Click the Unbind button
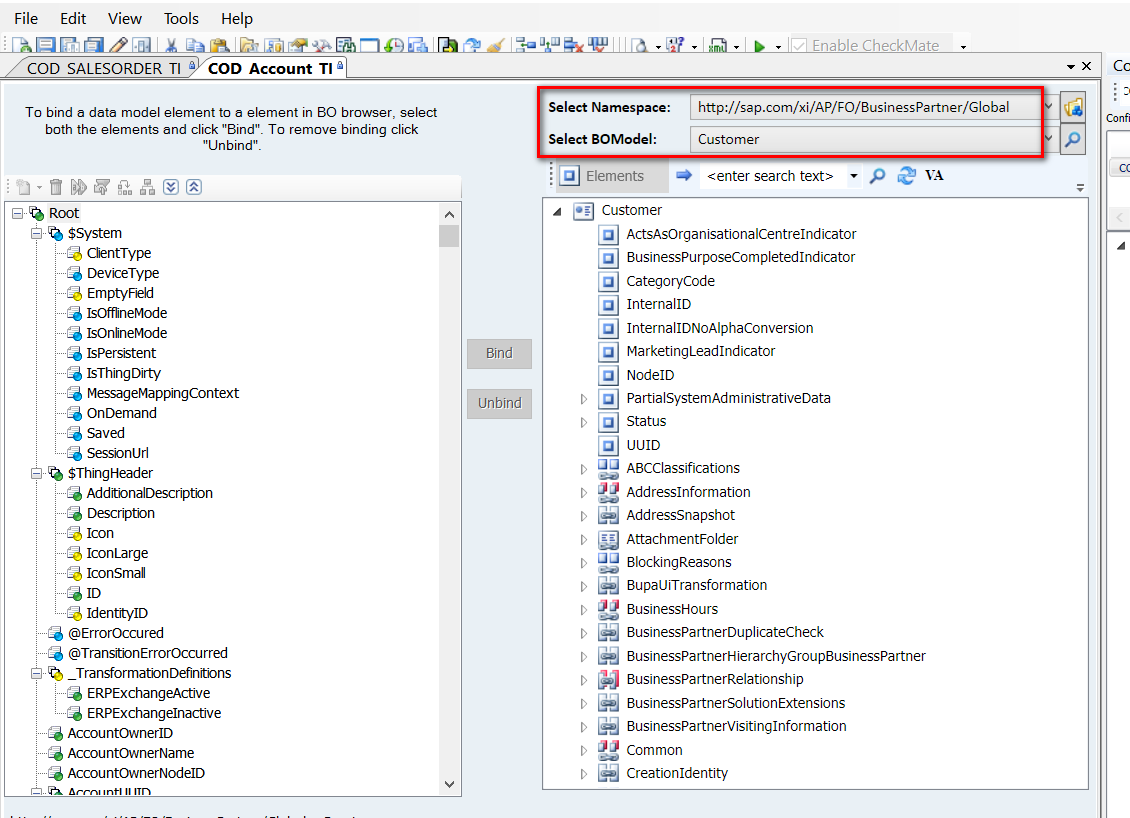Image resolution: width=1130 pixels, height=818 pixels. [x=499, y=403]
